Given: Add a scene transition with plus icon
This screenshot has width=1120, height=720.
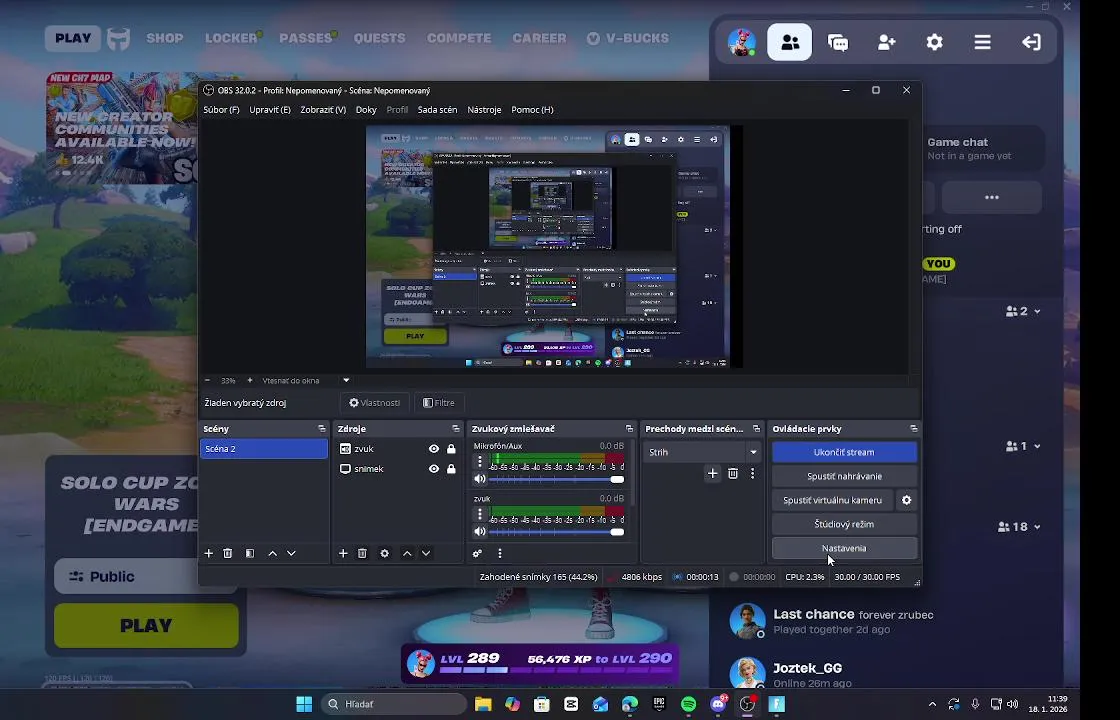Looking at the screenshot, I should 712,474.
